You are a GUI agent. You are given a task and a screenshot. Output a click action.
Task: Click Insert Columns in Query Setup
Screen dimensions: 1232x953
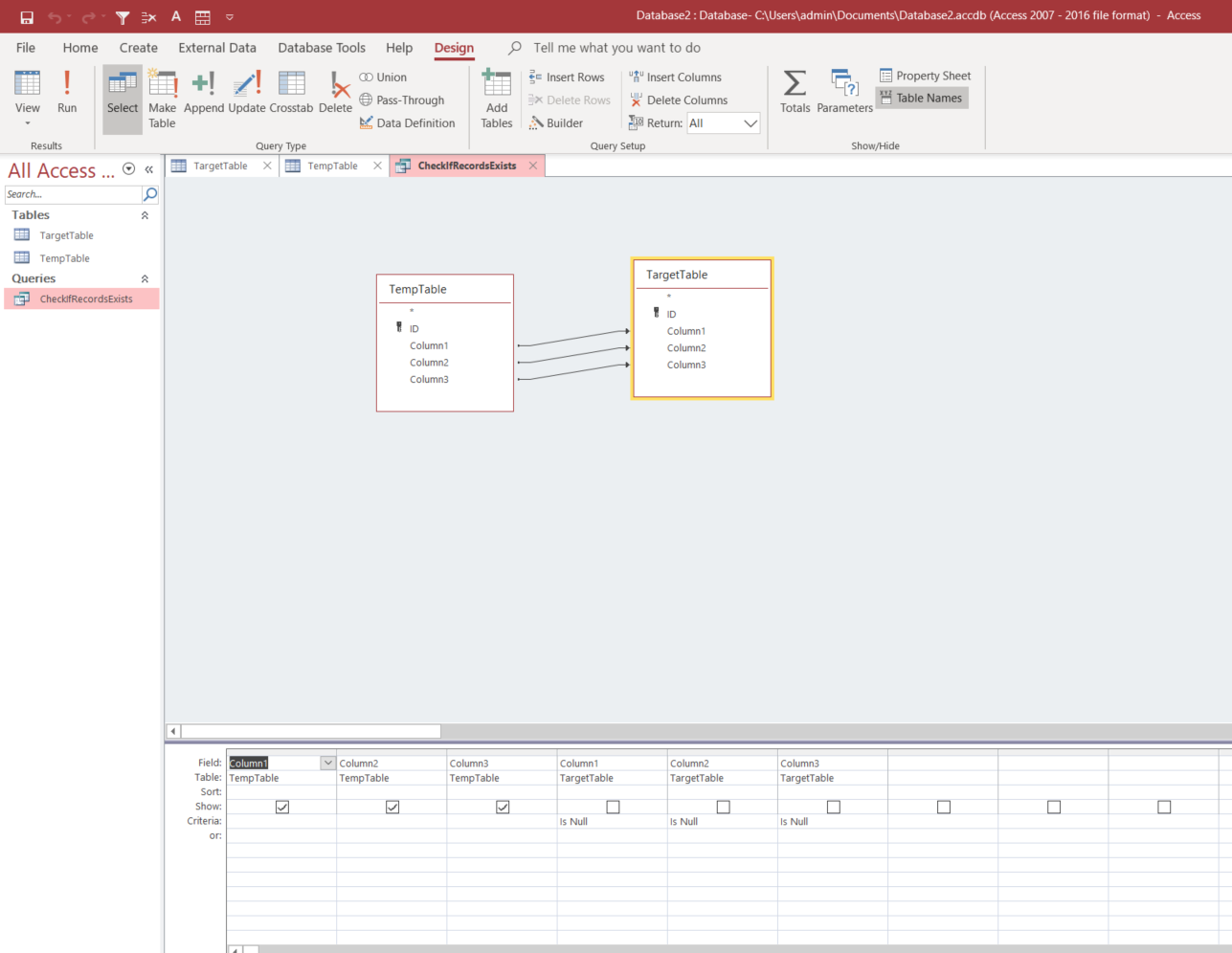tap(676, 78)
